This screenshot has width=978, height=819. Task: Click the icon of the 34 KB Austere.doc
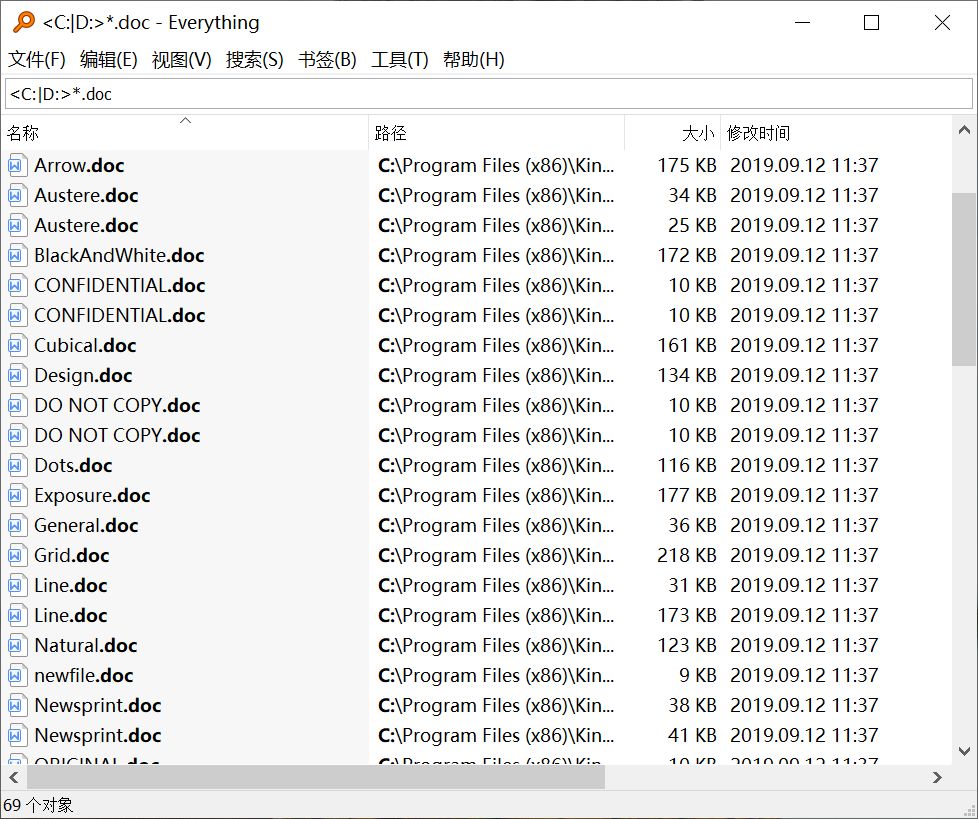point(16,196)
